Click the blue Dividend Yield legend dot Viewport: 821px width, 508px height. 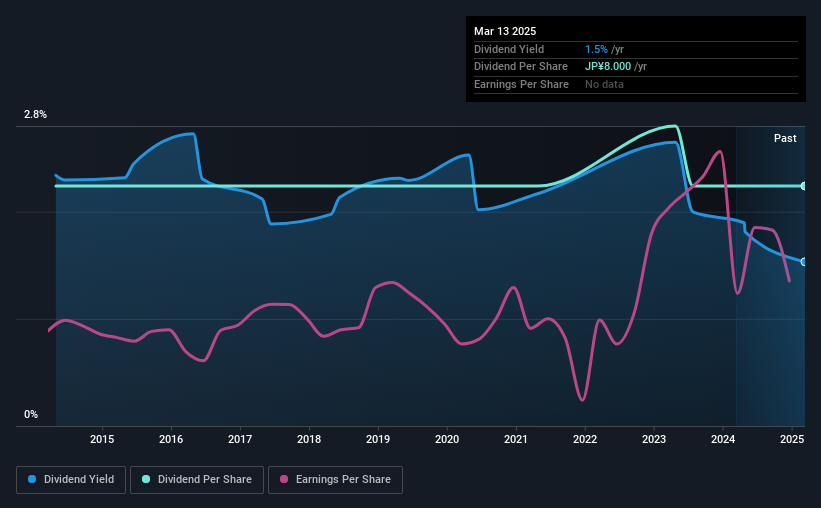[32, 479]
